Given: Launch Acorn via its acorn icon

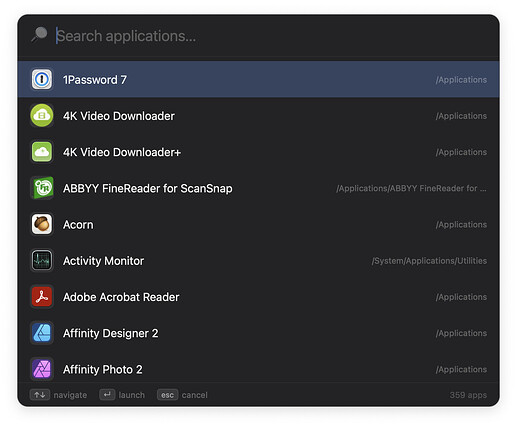Looking at the screenshot, I should 42,224.
